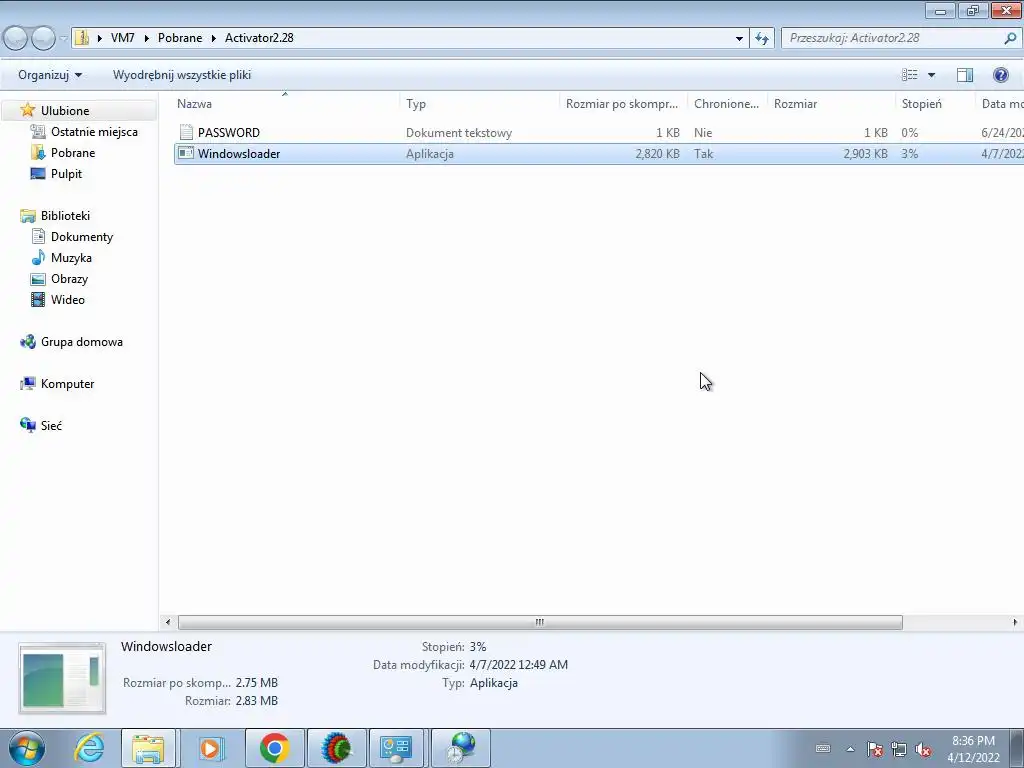Select Dokumenty library in navigation pane

point(82,236)
